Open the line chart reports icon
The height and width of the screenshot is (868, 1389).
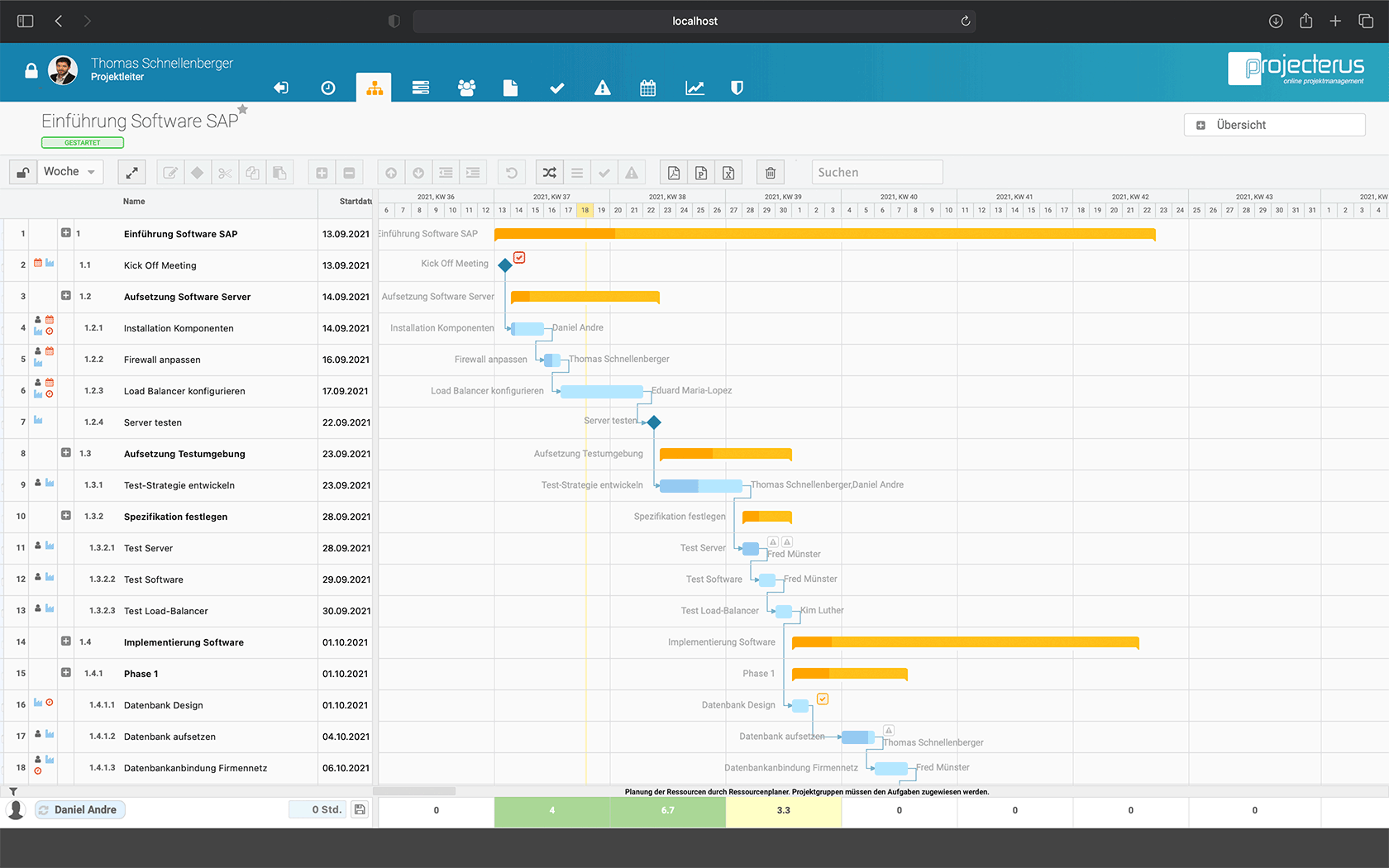(694, 88)
